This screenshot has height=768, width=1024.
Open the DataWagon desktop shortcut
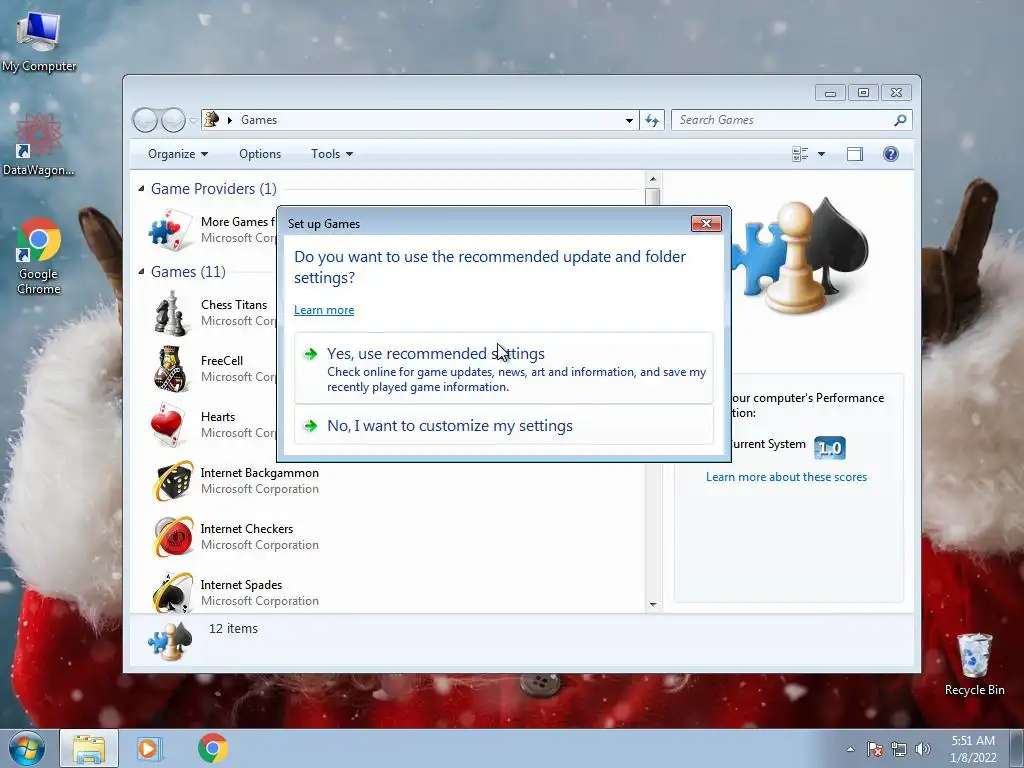[x=39, y=144]
